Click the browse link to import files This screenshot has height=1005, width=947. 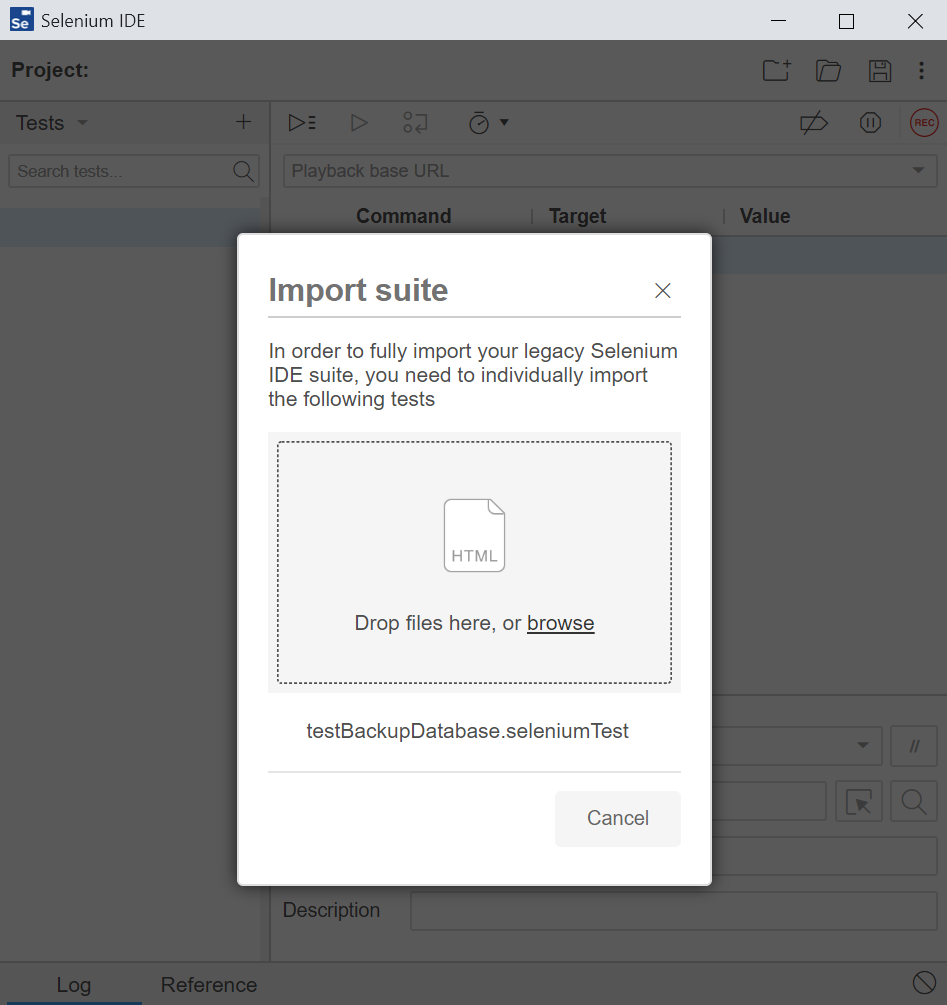pyautogui.click(x=560, y=623)
